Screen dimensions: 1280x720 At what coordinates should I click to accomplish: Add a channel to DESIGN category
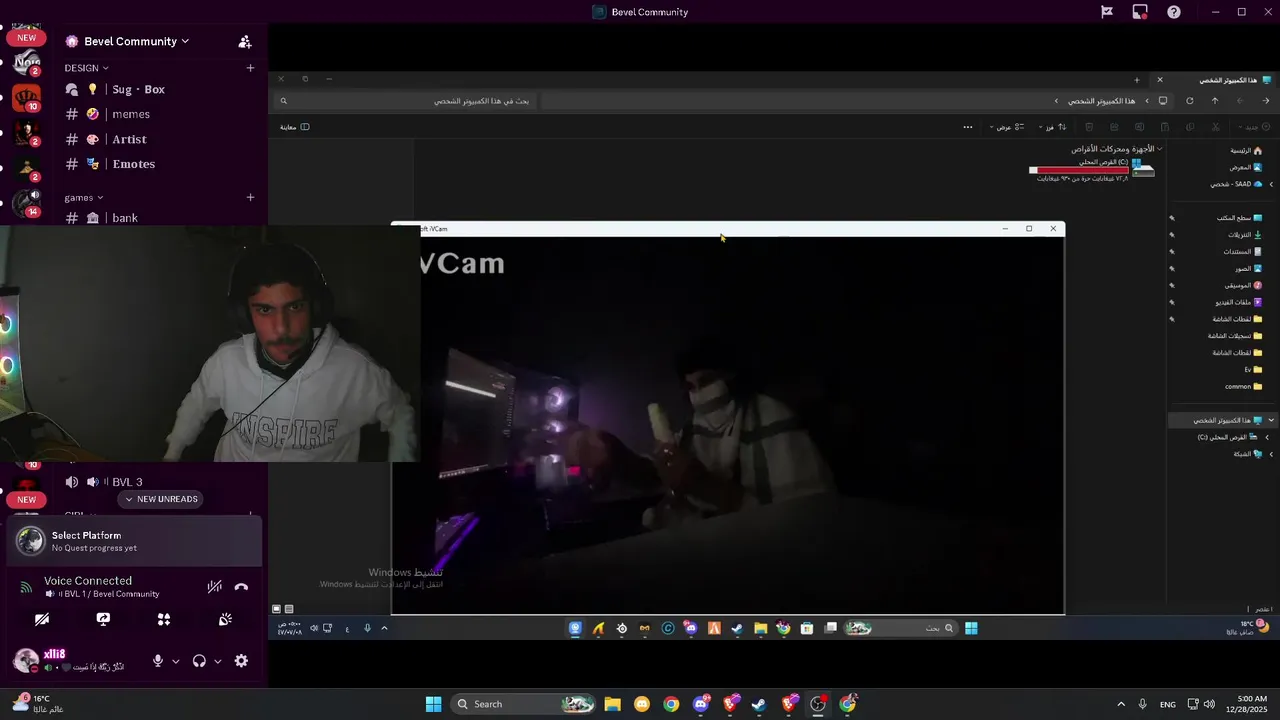250,68
